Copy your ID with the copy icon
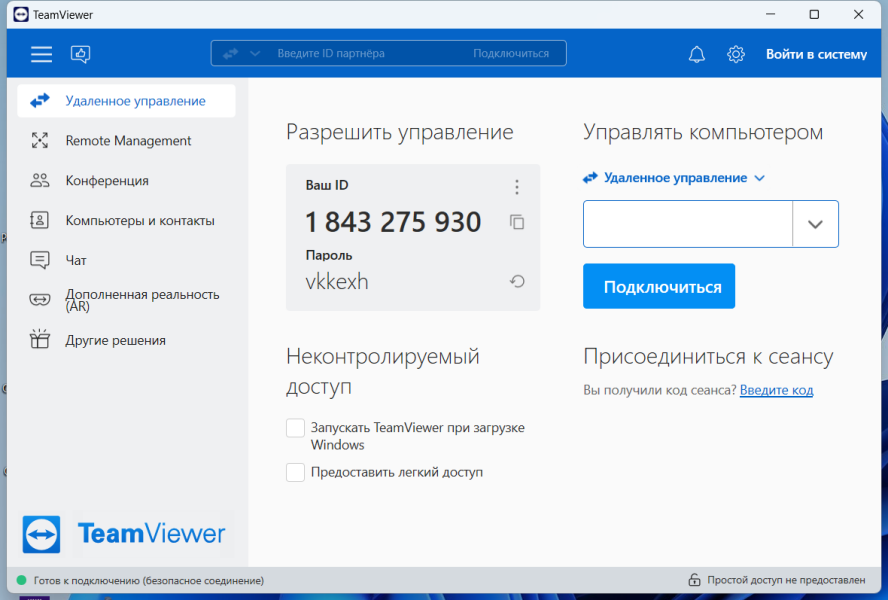This screenshot has height=600, width=888. click(516, 222)
